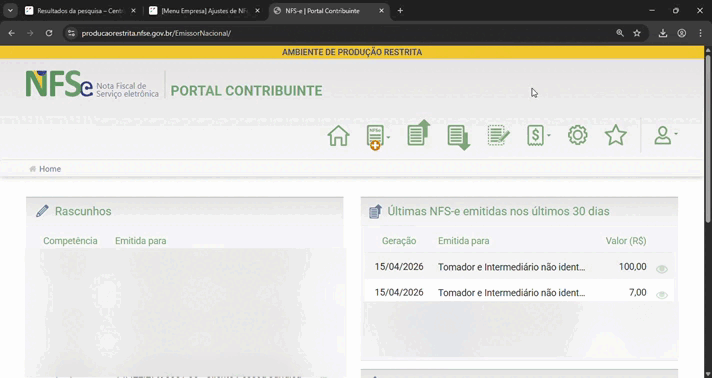Image resolution: width=712 pixels, height=378 pixels.
Task: Click Emitida para header in Últimas NFS-e
Action: pos(464,241)
